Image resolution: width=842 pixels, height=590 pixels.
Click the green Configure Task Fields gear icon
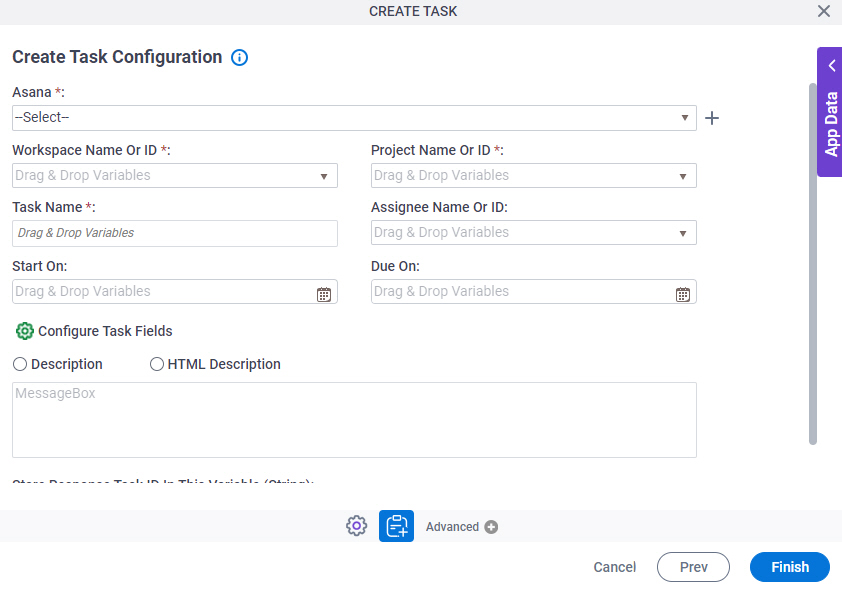coord(25,331)
